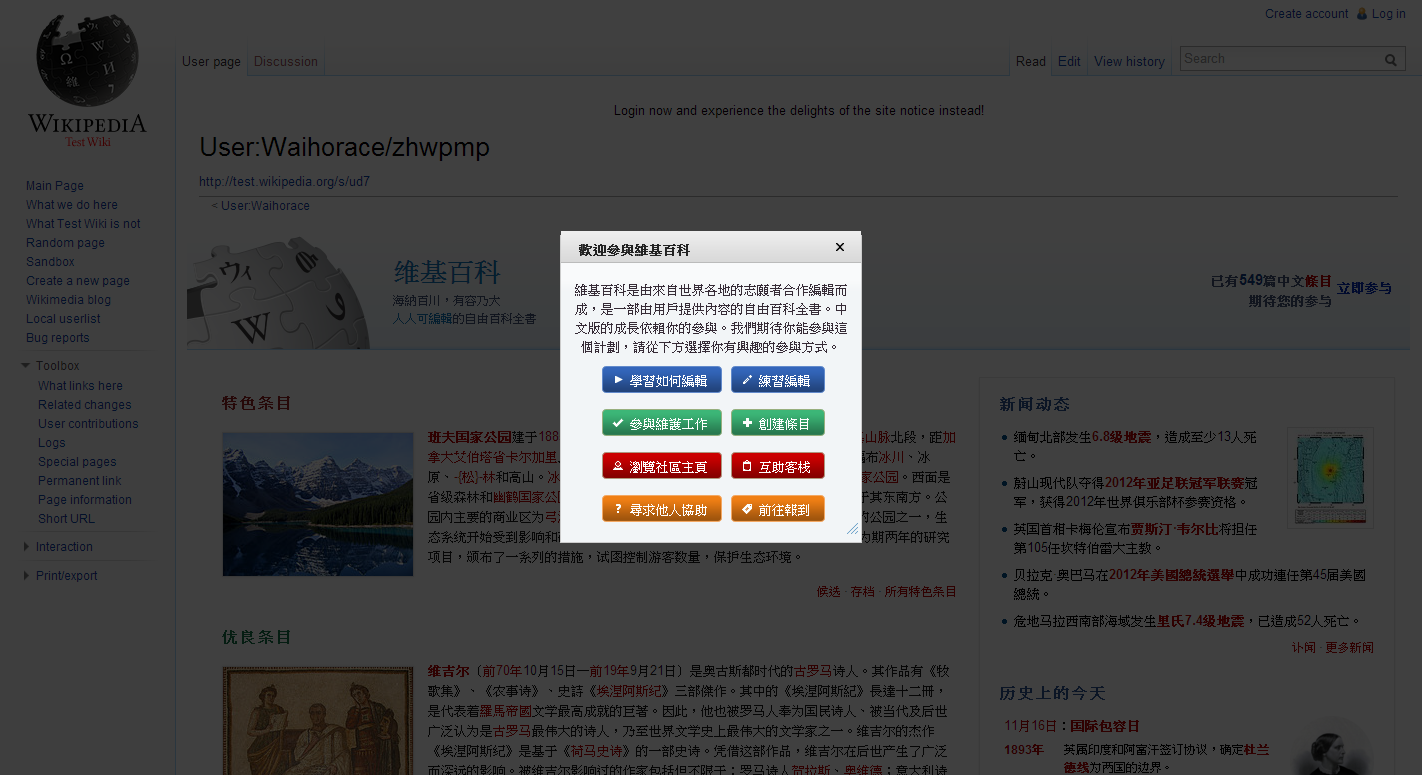
Task: Click the Create account link
Action: point(1306,14)
